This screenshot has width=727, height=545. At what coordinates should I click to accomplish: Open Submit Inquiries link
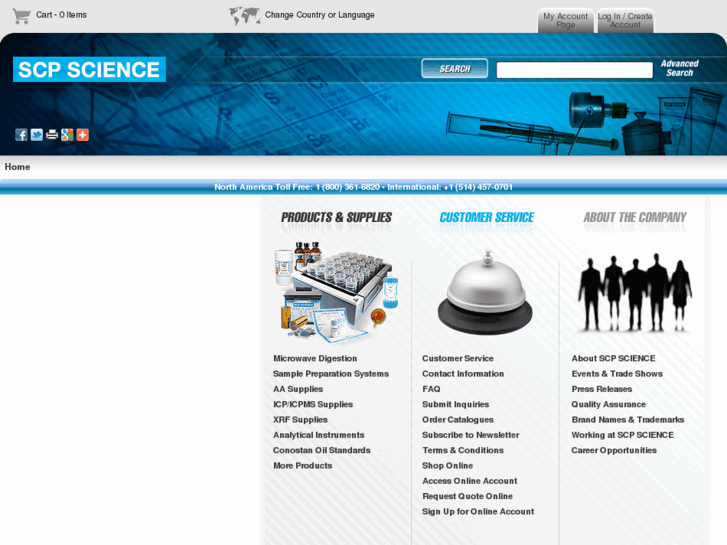point(455,404)
